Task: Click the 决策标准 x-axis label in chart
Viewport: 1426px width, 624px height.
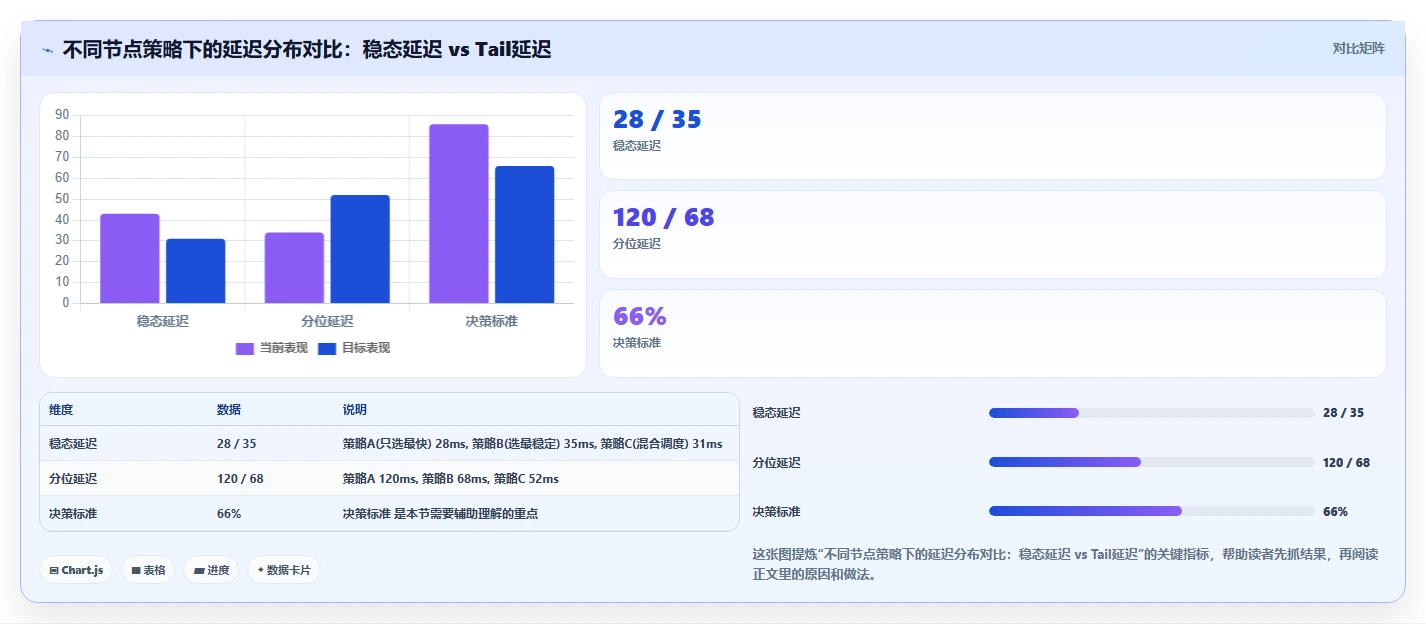Action: [x=491, y=321]
